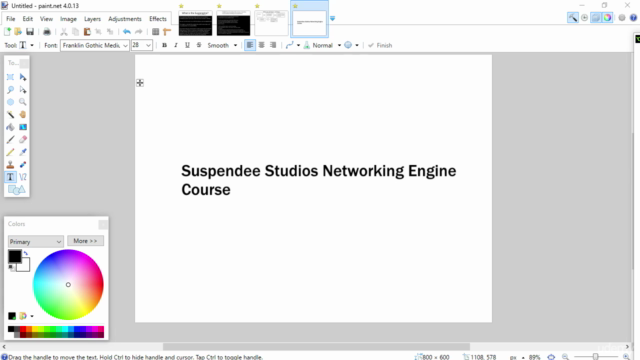This screenshot has height=360, width=640.
Task: Select the Paintbrush tool
Action: coord(11,140)
